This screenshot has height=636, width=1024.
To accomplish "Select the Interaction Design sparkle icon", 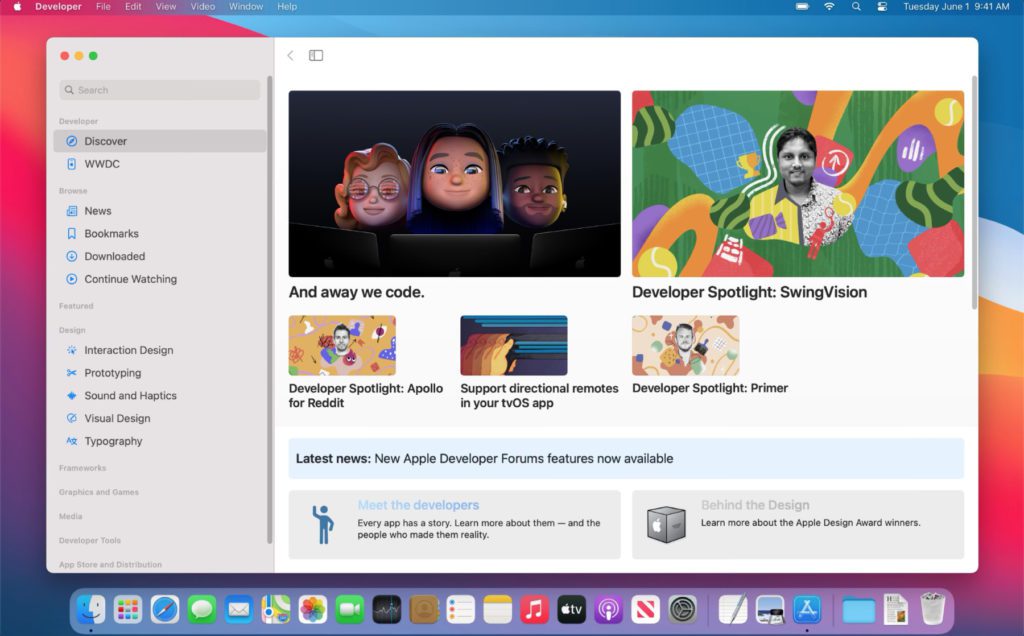I will (72, 350).
